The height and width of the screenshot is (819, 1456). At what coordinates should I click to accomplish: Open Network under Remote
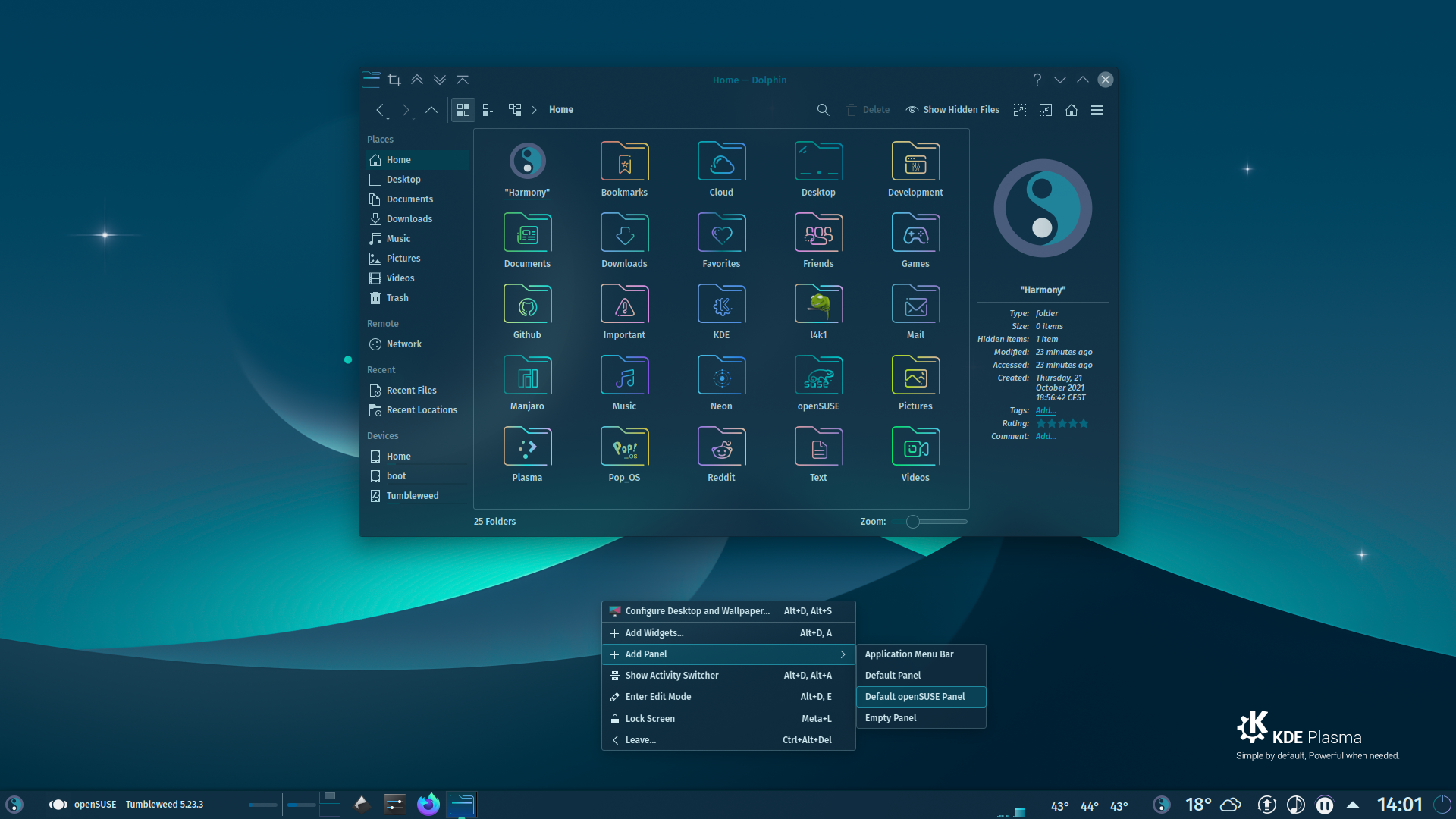(417, 344)
